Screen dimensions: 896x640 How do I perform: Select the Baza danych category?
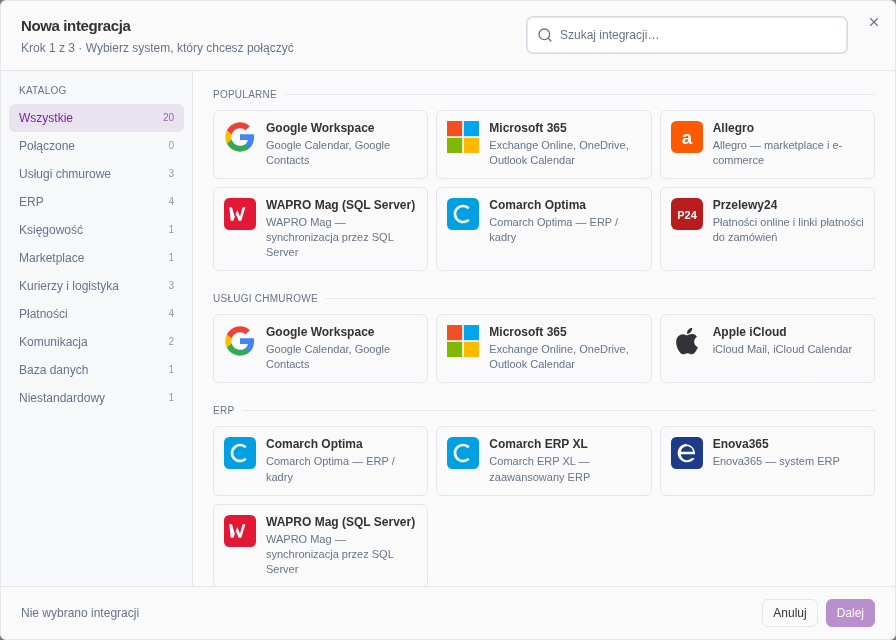tap(96, 370)
